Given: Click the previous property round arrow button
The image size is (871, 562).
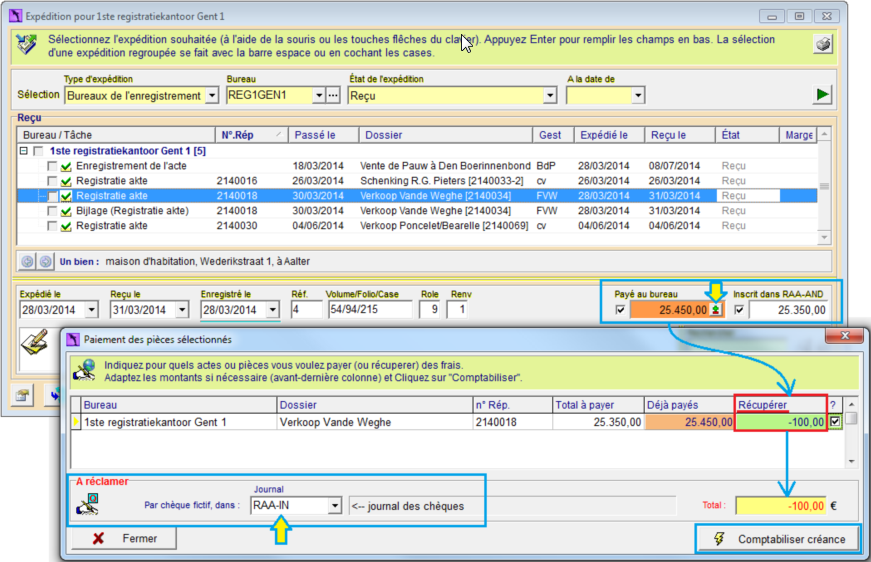Looking at the screenshot, I should [27, 261].
